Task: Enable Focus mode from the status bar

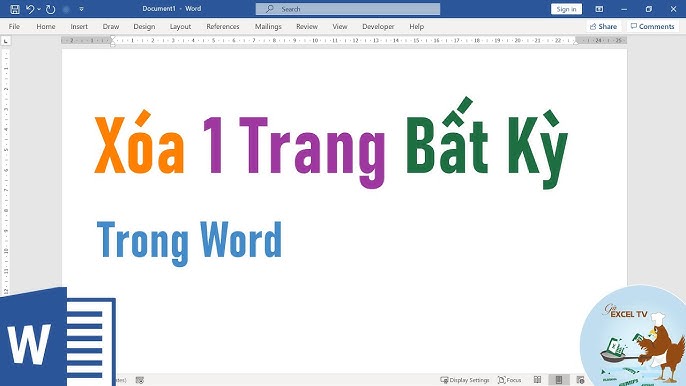Action: (510, 380)
